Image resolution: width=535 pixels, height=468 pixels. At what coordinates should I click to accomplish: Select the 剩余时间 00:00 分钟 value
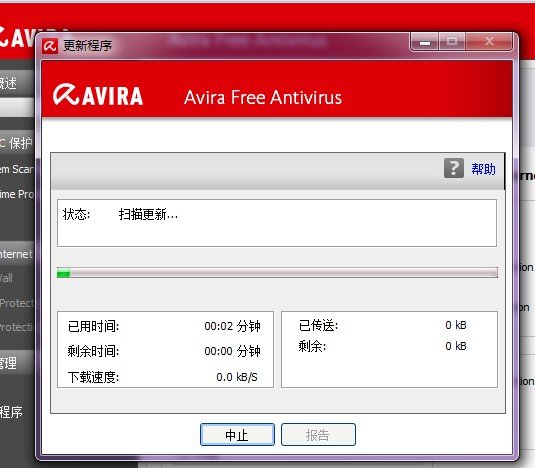tap(232, 351)
